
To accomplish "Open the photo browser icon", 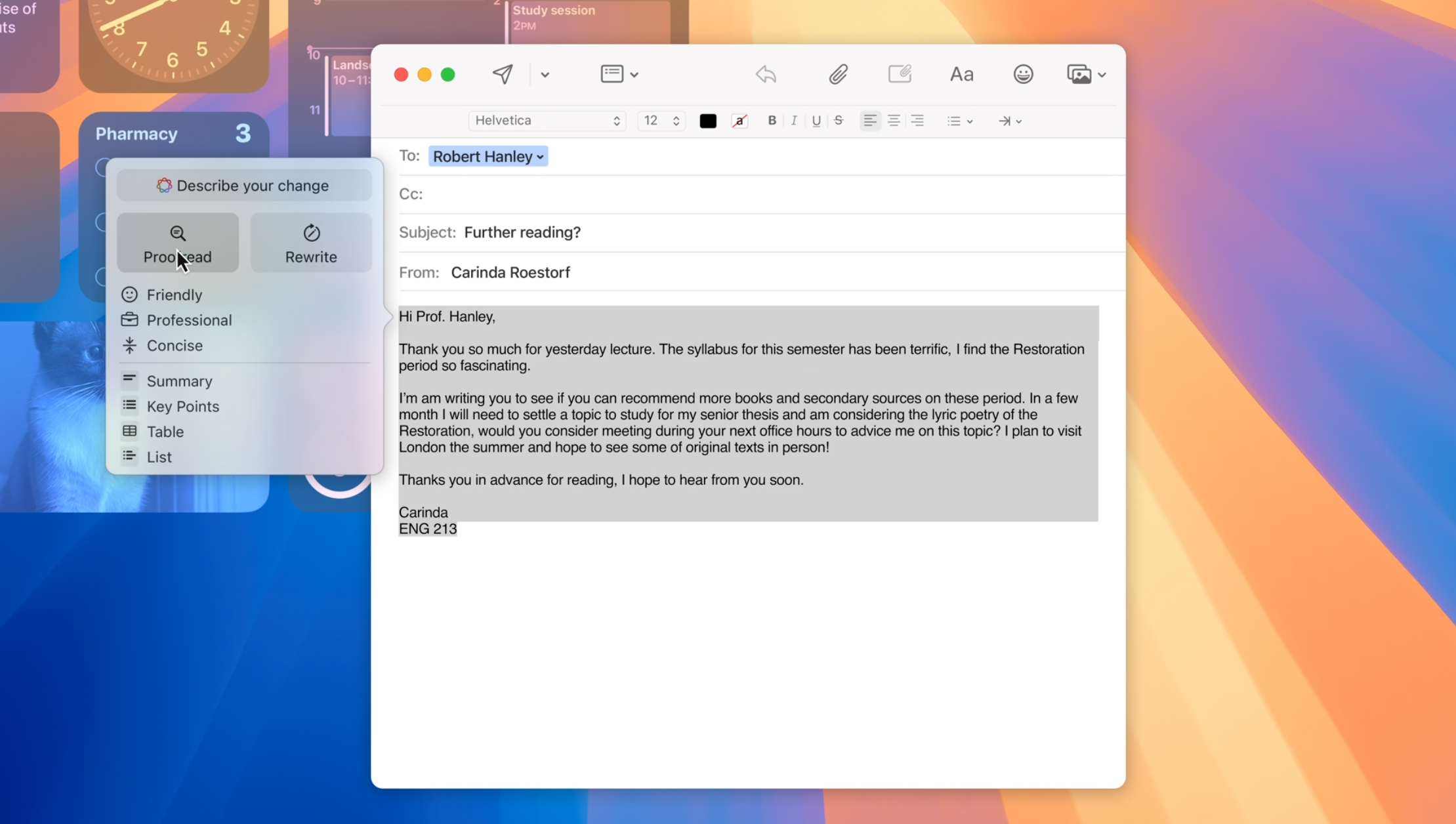I will (1079, 74).
